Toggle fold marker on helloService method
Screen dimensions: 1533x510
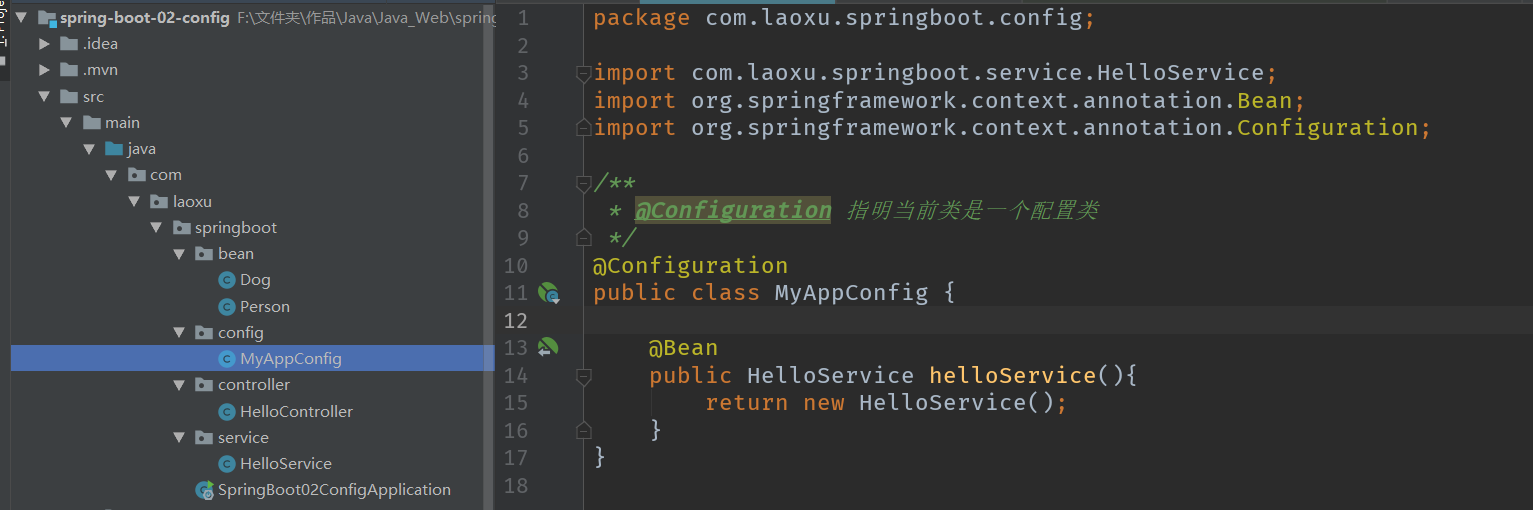[583, 376]
